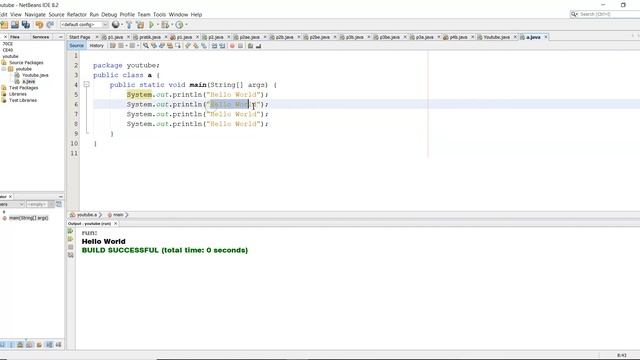Viewport: 640px width, 360px height.
Task: Click the Find Previous Occurrence icon
Action: [154, 46]
